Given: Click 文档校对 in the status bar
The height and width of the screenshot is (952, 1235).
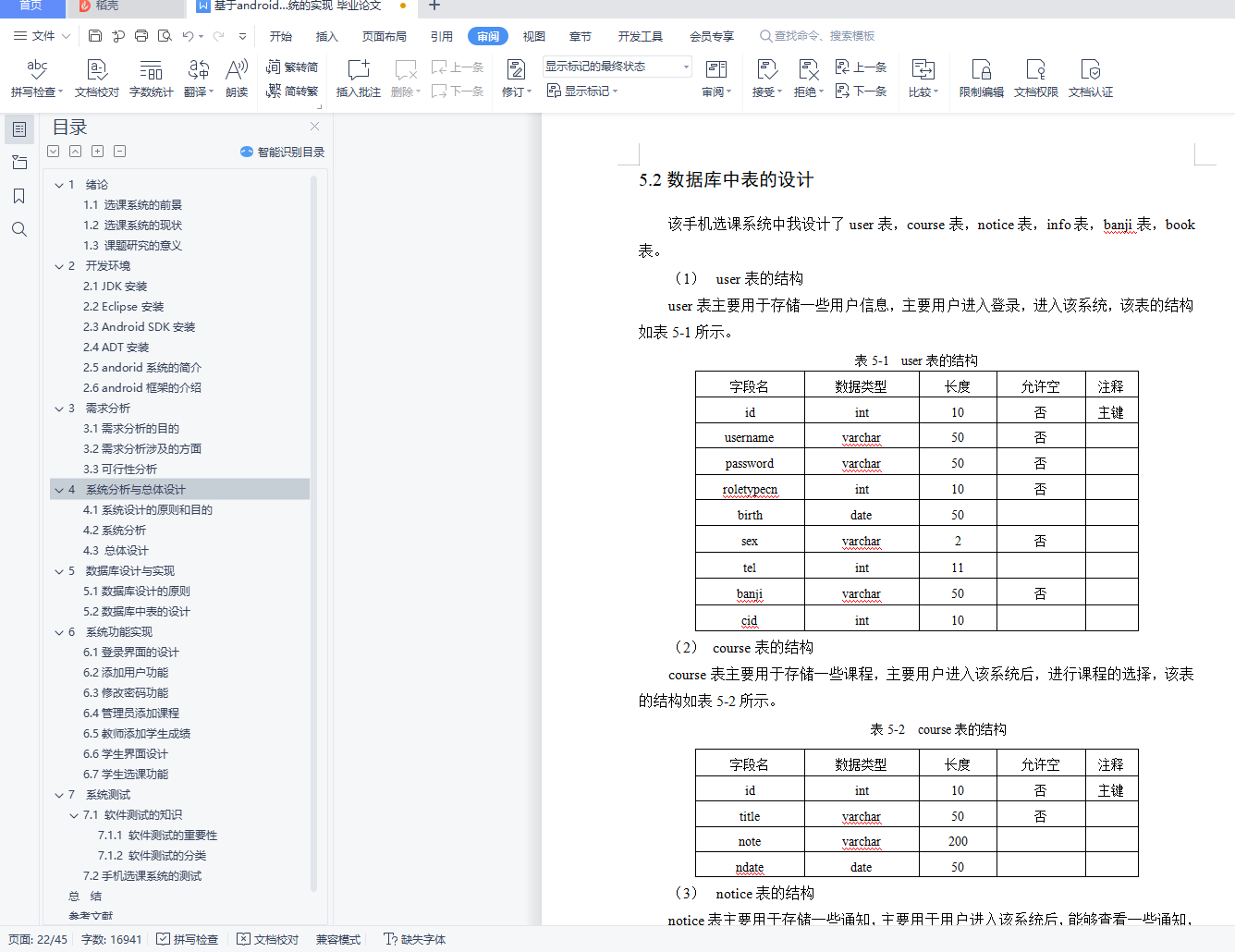Looking at the screenshot, I should tap(268, 939).
